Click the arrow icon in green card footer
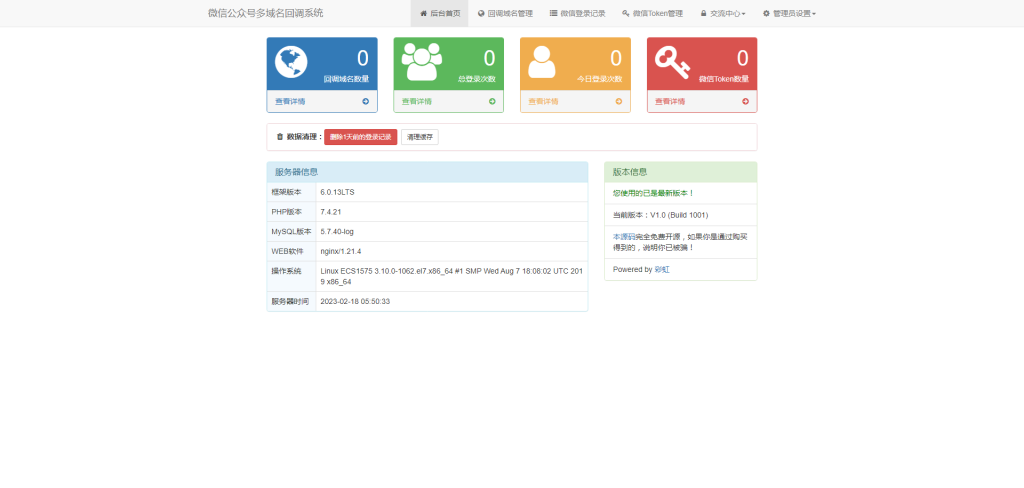This screenshot has width=1024, height=488. point(492,101)
